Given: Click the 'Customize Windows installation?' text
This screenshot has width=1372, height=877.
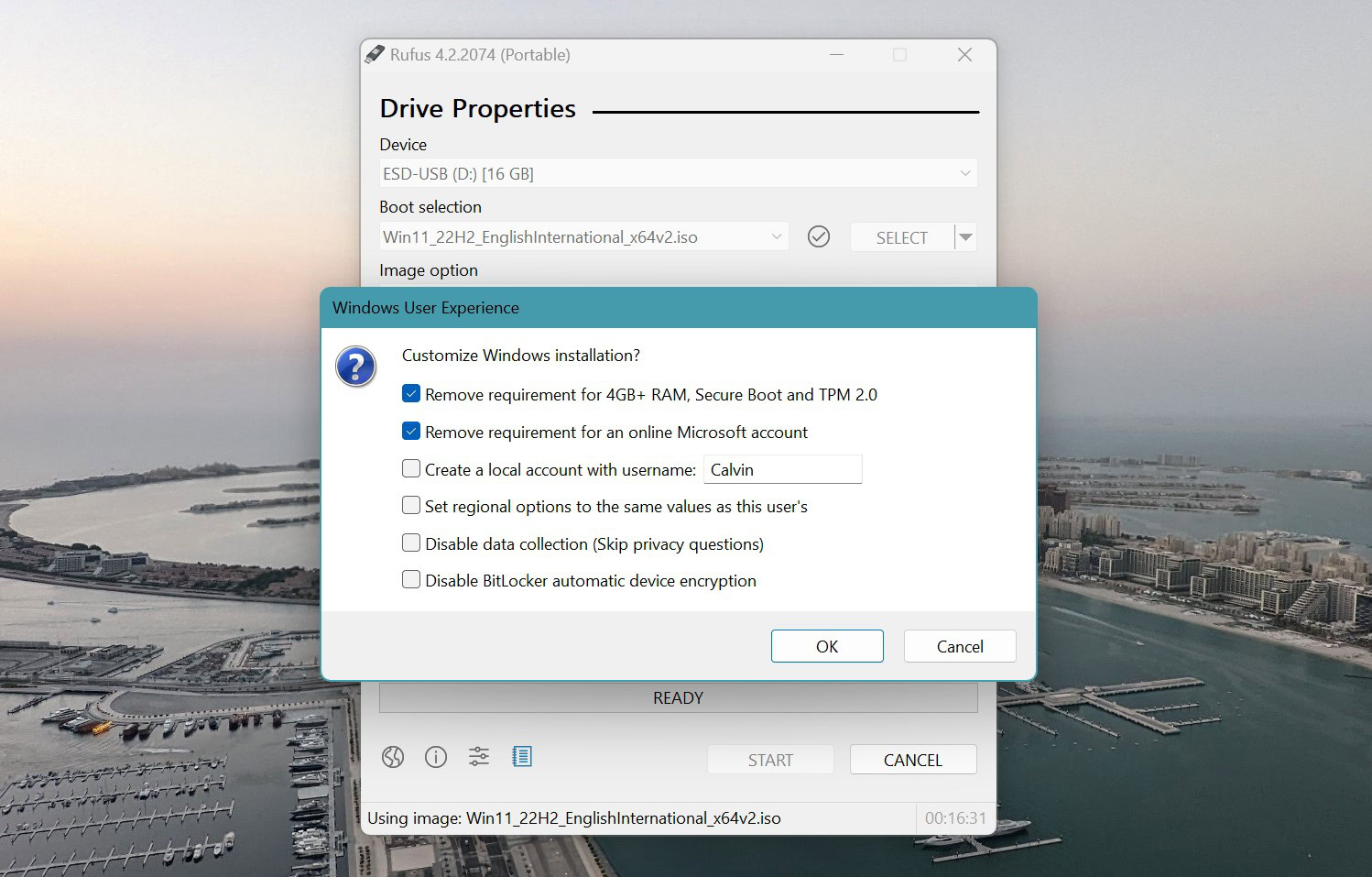Looking at the screenshot, I should [521, 356].
